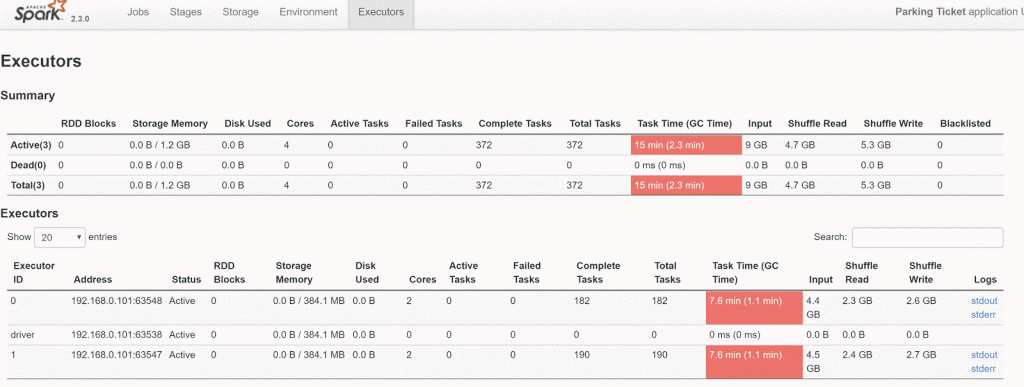Viewport: 1024px width, 387px height.
Task: Sort executors by Task Time (GC Time) header
Action: (745, 272)
